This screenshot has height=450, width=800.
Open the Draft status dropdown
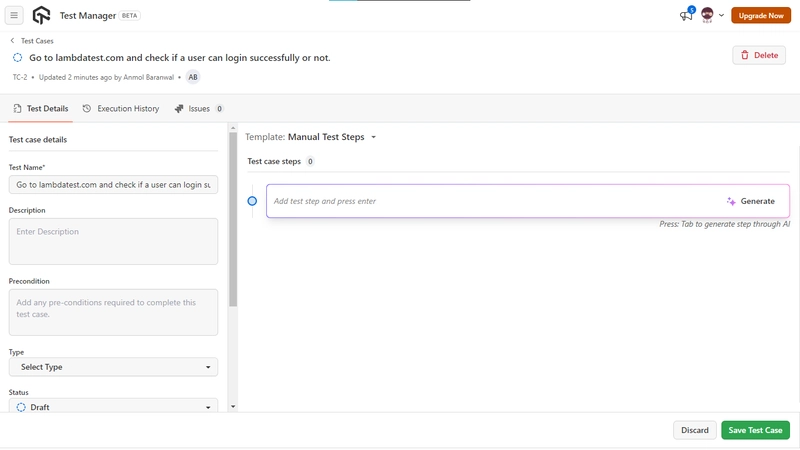pos(113,407)
